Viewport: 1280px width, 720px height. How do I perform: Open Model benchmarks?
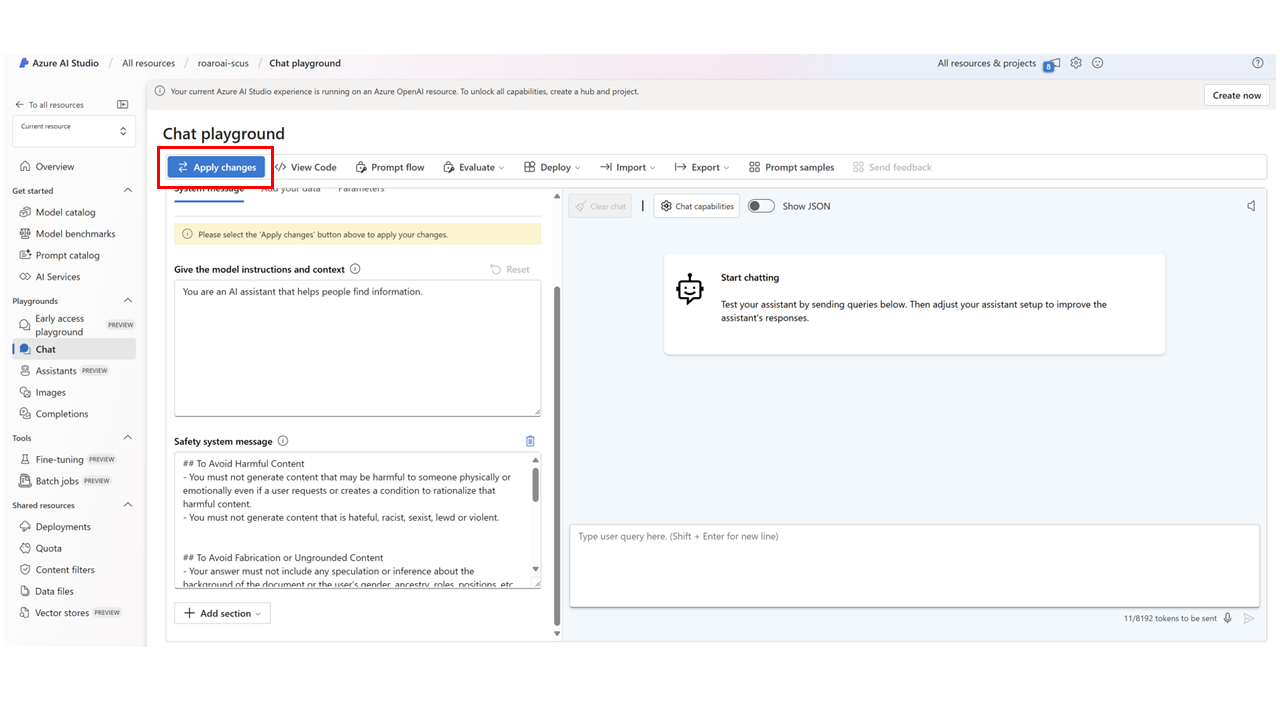[69, 234]
